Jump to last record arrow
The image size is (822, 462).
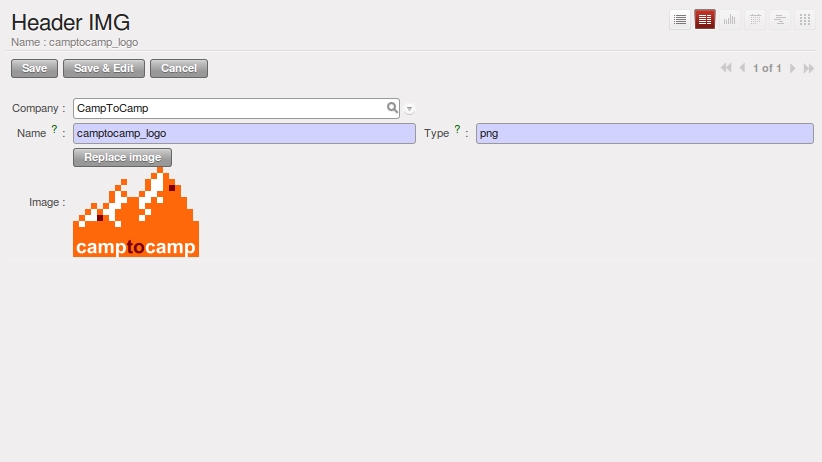pos(808,68)
